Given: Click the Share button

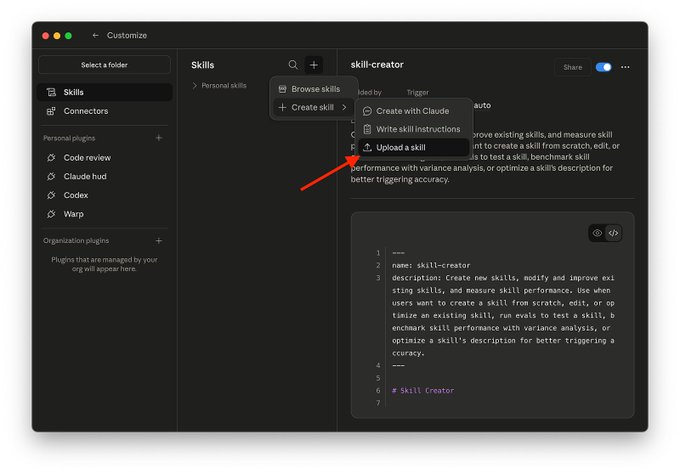Looking at the screenshot, I should 572,67.
